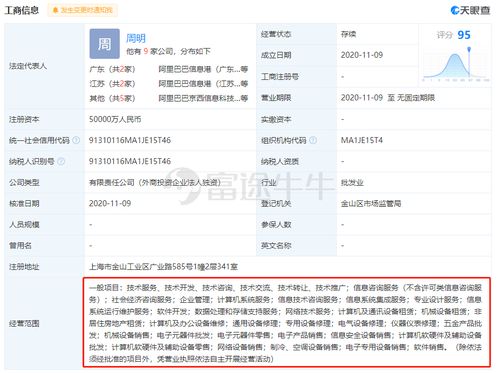Click the 曾用名 label

pyautogui.click(x=20, y=246)
